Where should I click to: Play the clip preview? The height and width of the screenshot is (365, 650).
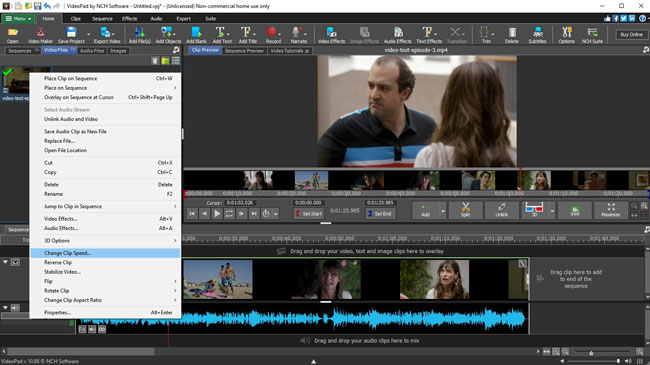pos(217,214)
